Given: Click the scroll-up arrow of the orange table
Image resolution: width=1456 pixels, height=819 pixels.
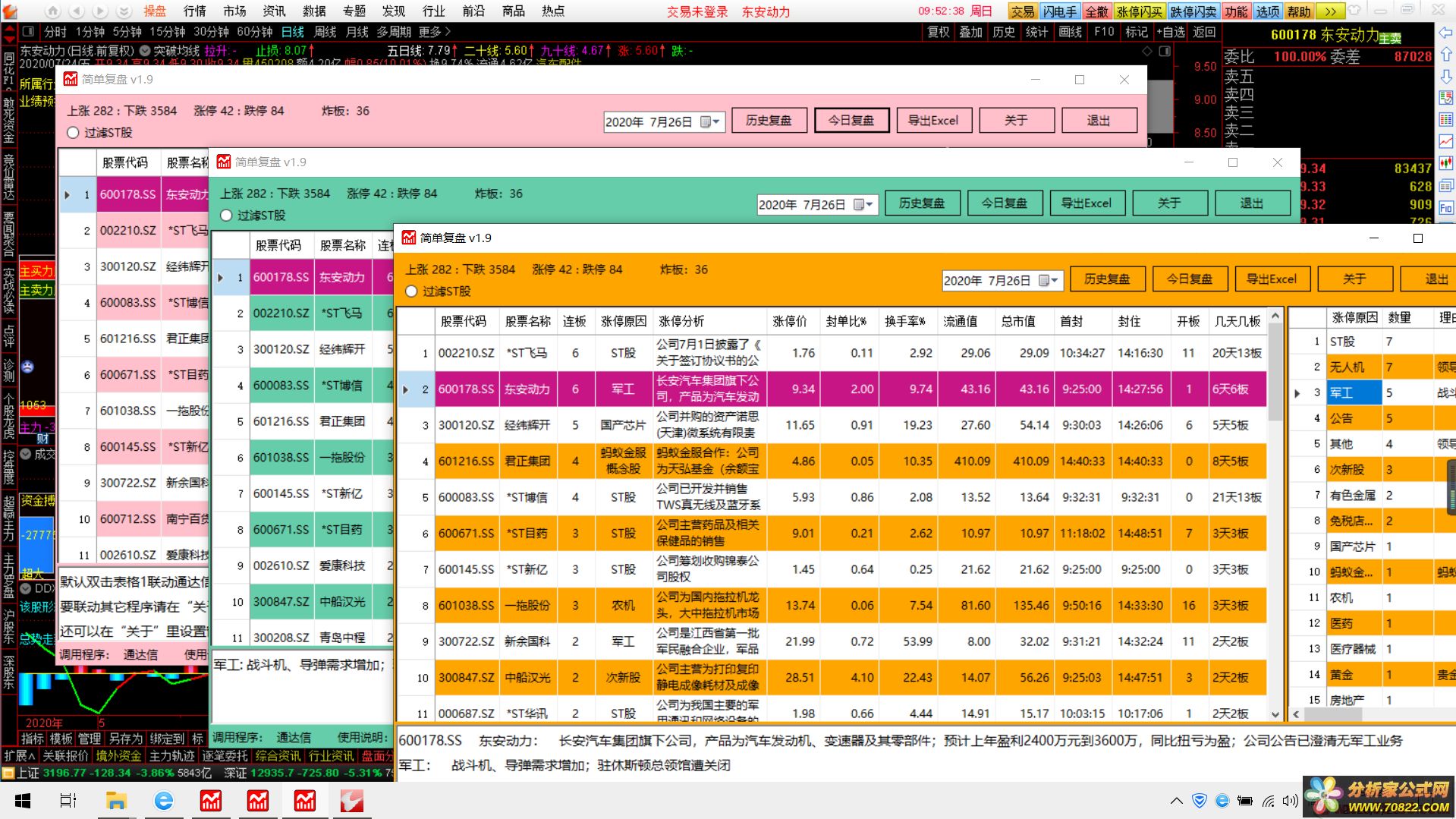Looking at the screenshot, I should pyautogui.click(x=1275, y=316).
